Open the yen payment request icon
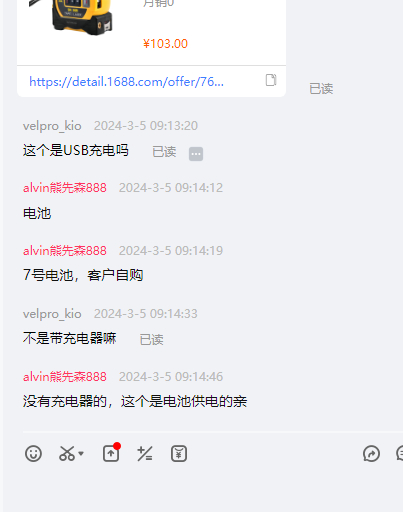 179,454
